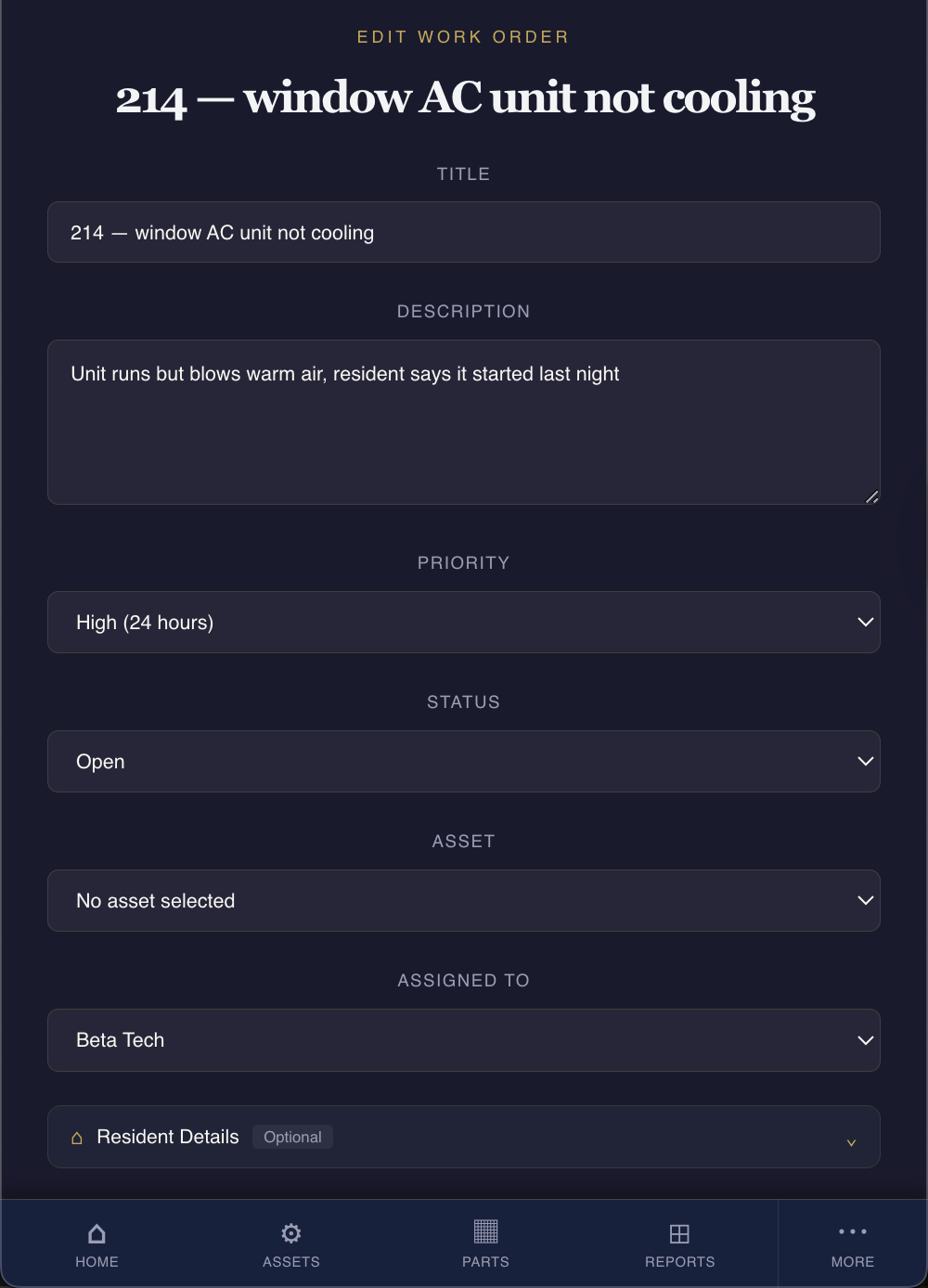The height and width of the screenshot is (1288, 928).
Task: Click the Assigned To chevron arrow
Action: pos(866,1040)
